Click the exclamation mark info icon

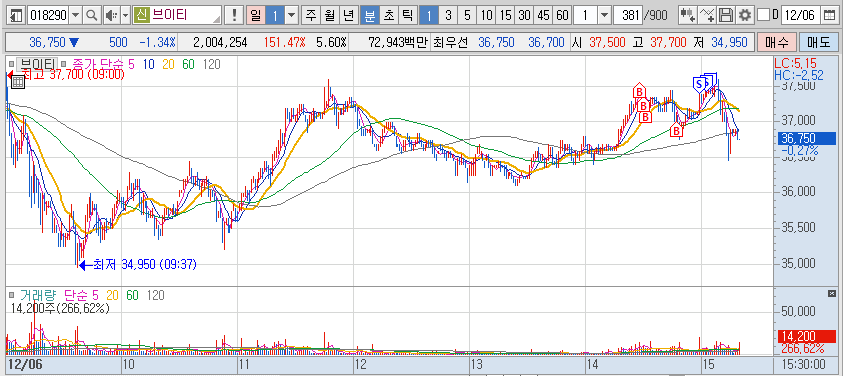point(234,15)
